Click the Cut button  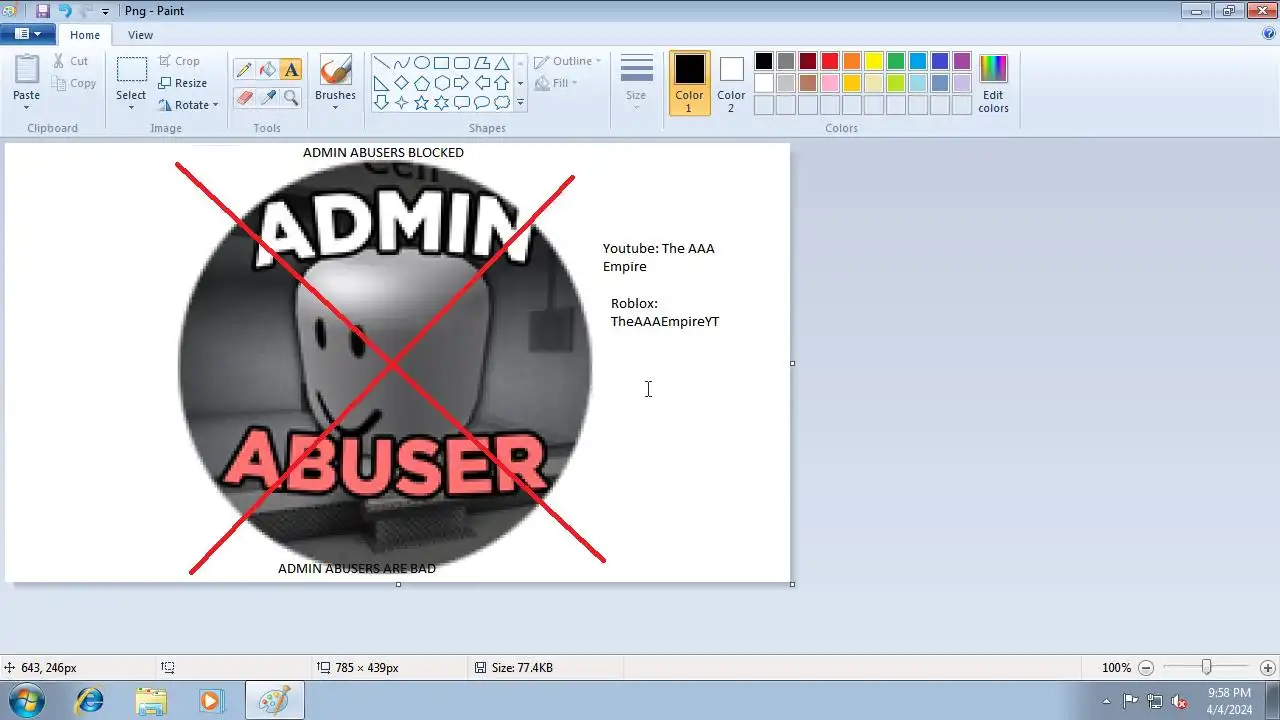point(71,61)
